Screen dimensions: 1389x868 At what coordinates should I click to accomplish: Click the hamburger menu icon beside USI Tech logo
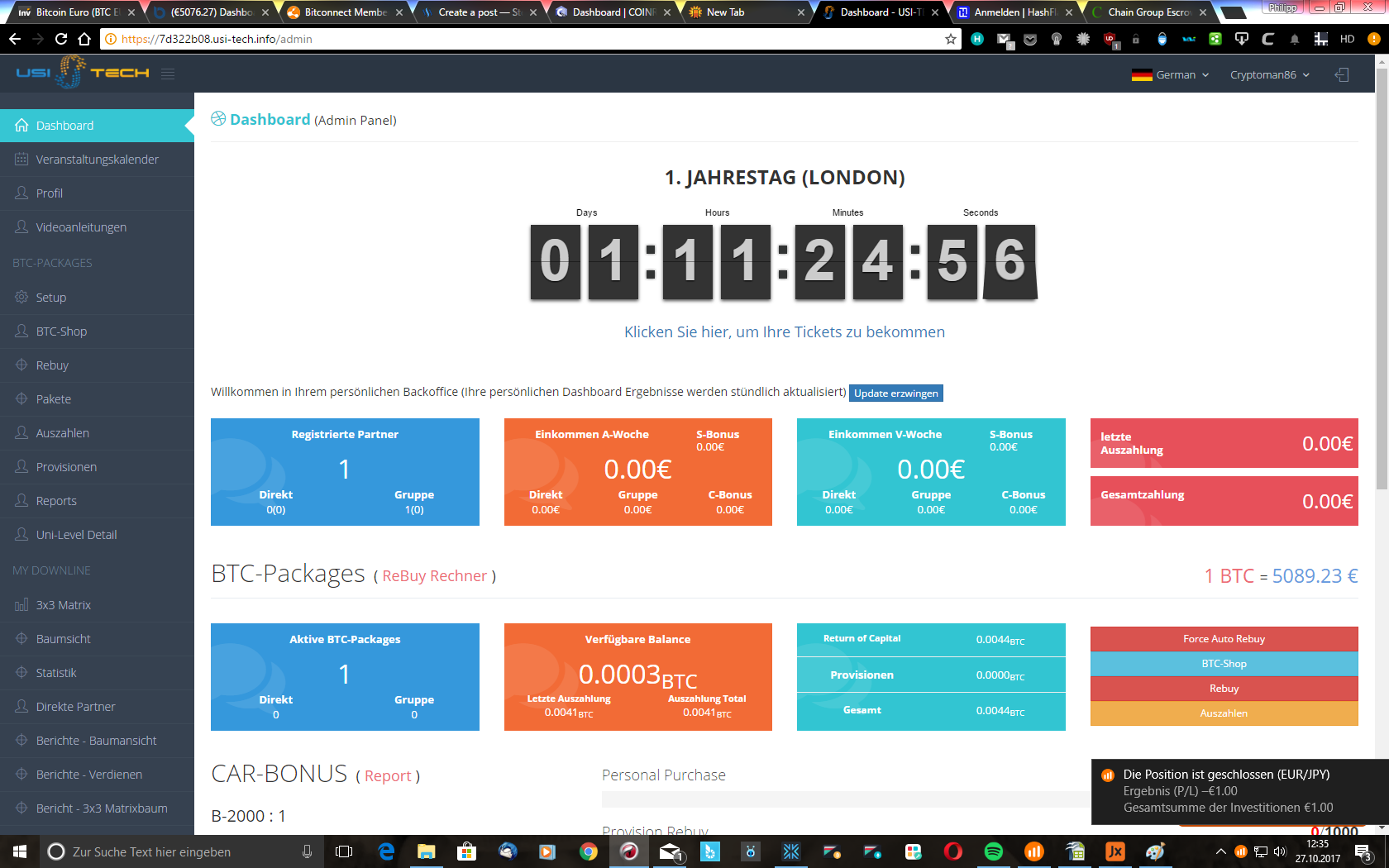[168, 74]
